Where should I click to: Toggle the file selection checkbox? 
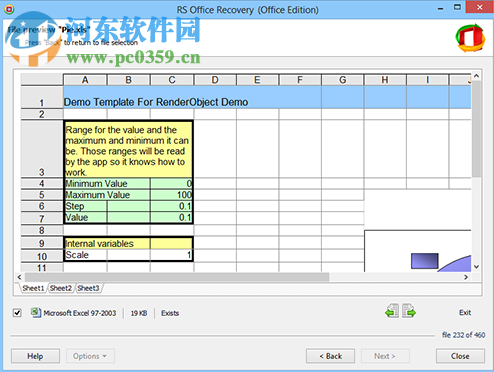(17, 313)
